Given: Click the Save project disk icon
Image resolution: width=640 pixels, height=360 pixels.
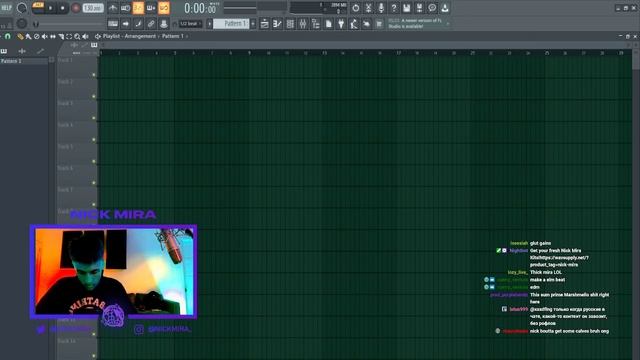Looking at the screenshot, I should (x=407, y=8).
